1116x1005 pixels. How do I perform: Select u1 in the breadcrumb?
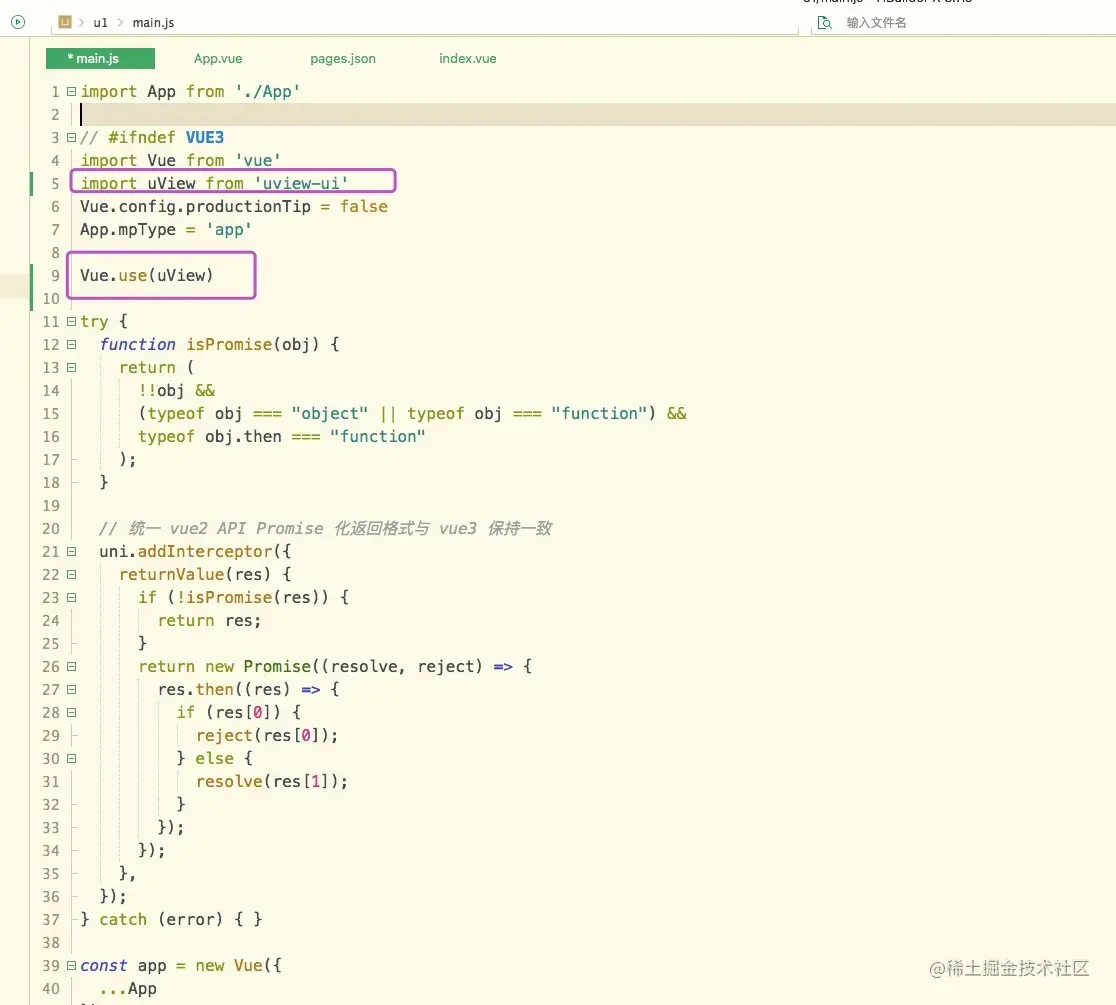[x=100, y=23]
